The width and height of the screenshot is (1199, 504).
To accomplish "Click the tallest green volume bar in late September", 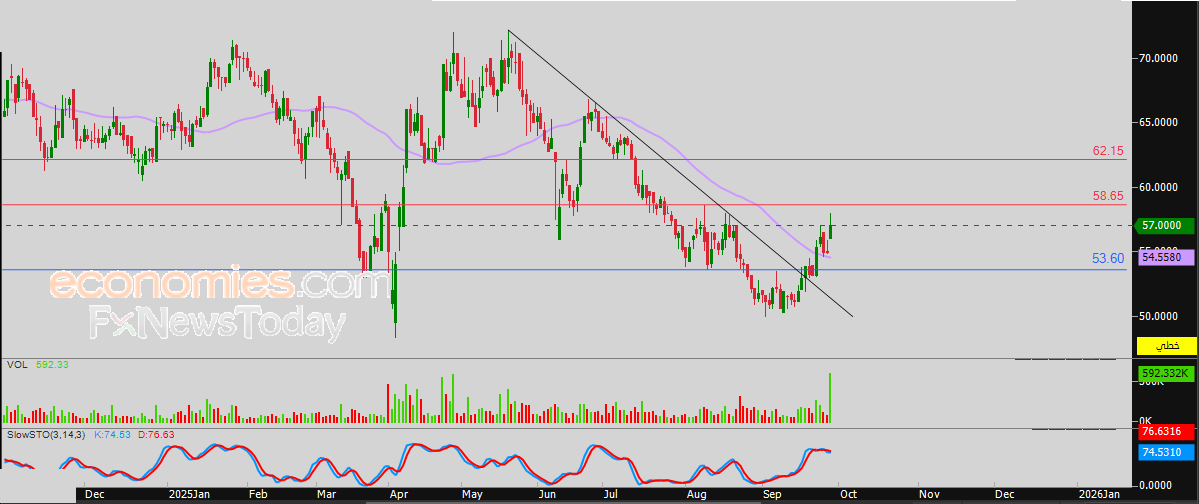I will (x=830, y=398).
